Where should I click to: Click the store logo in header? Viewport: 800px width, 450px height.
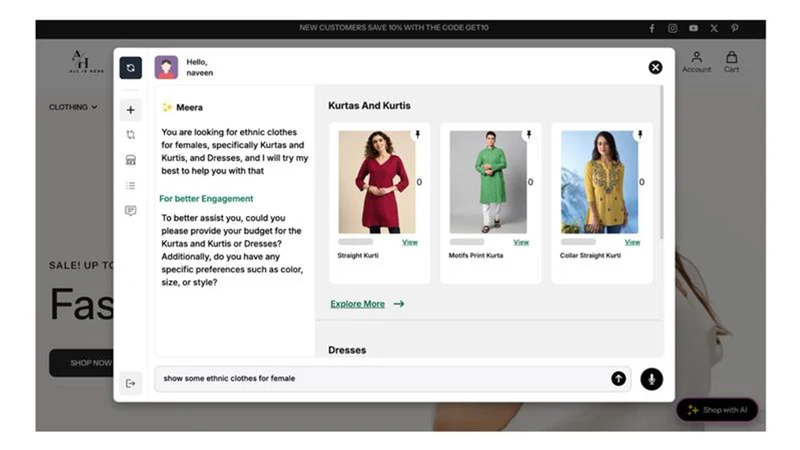point(86,62)
